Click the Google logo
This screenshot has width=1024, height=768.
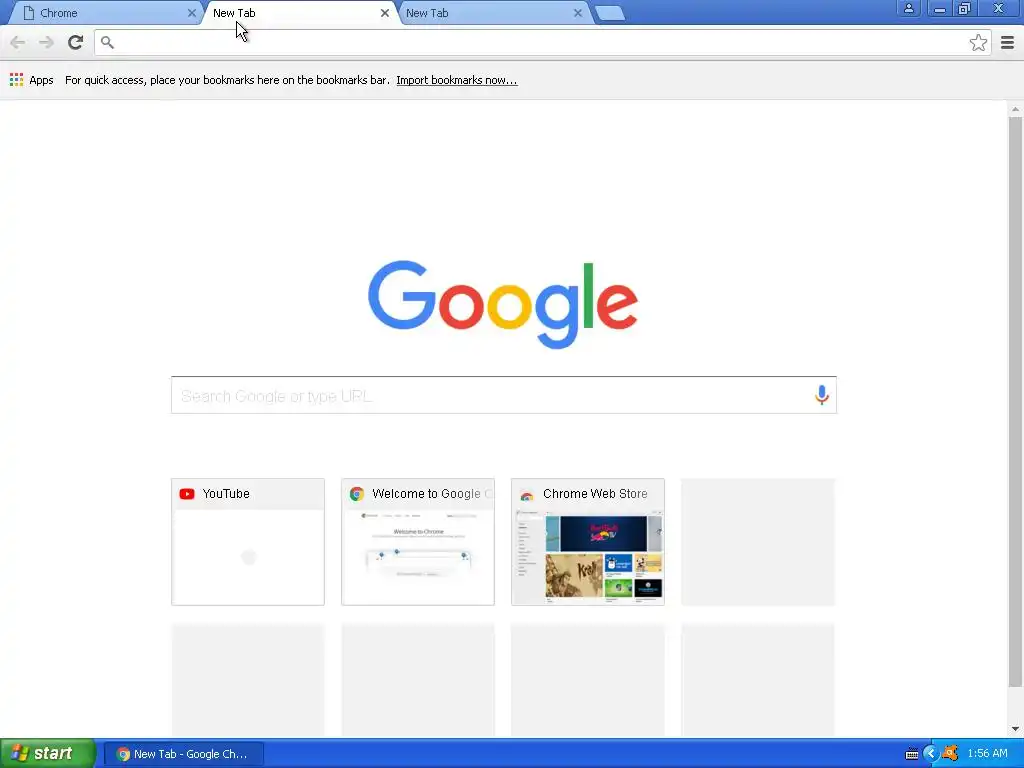click(503, 304)
